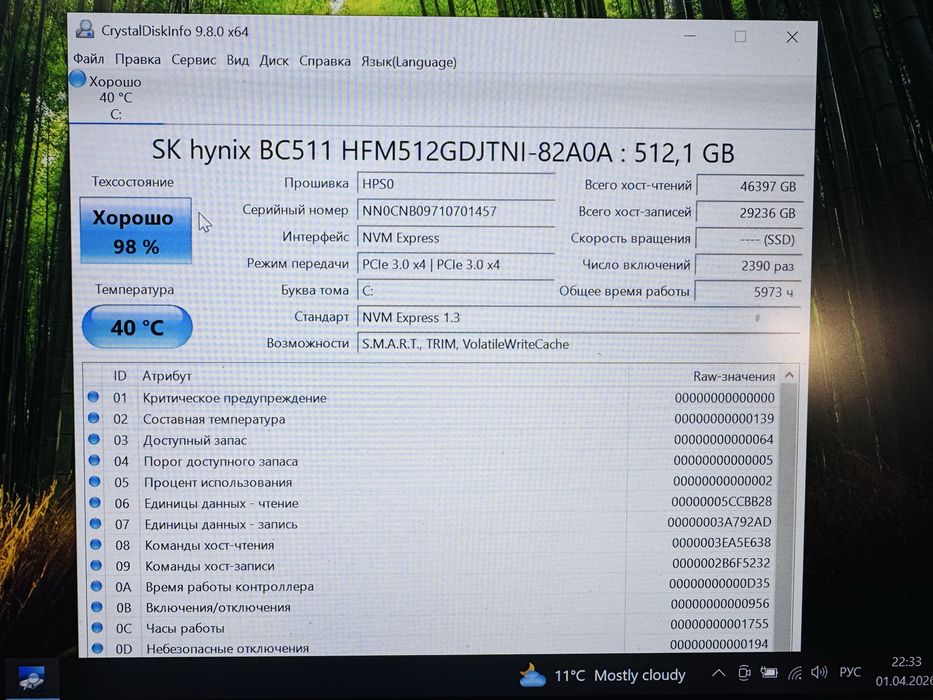Click the host writes value 29236 GB
933x700 pixels.
click(x=749, y=212)
